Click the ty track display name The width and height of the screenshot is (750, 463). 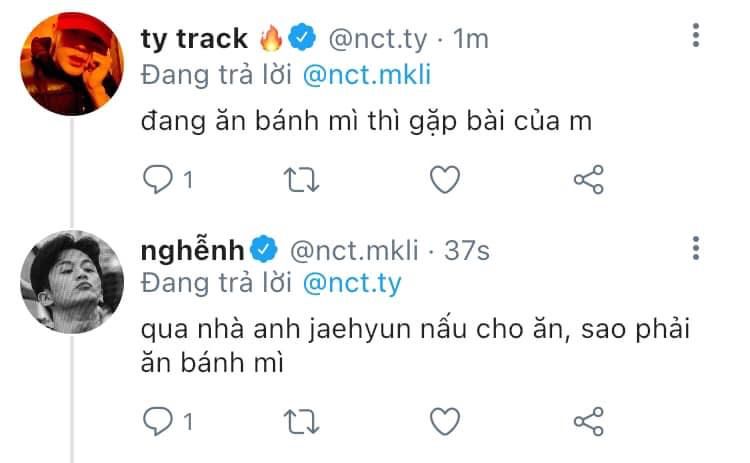click(195, 39)
